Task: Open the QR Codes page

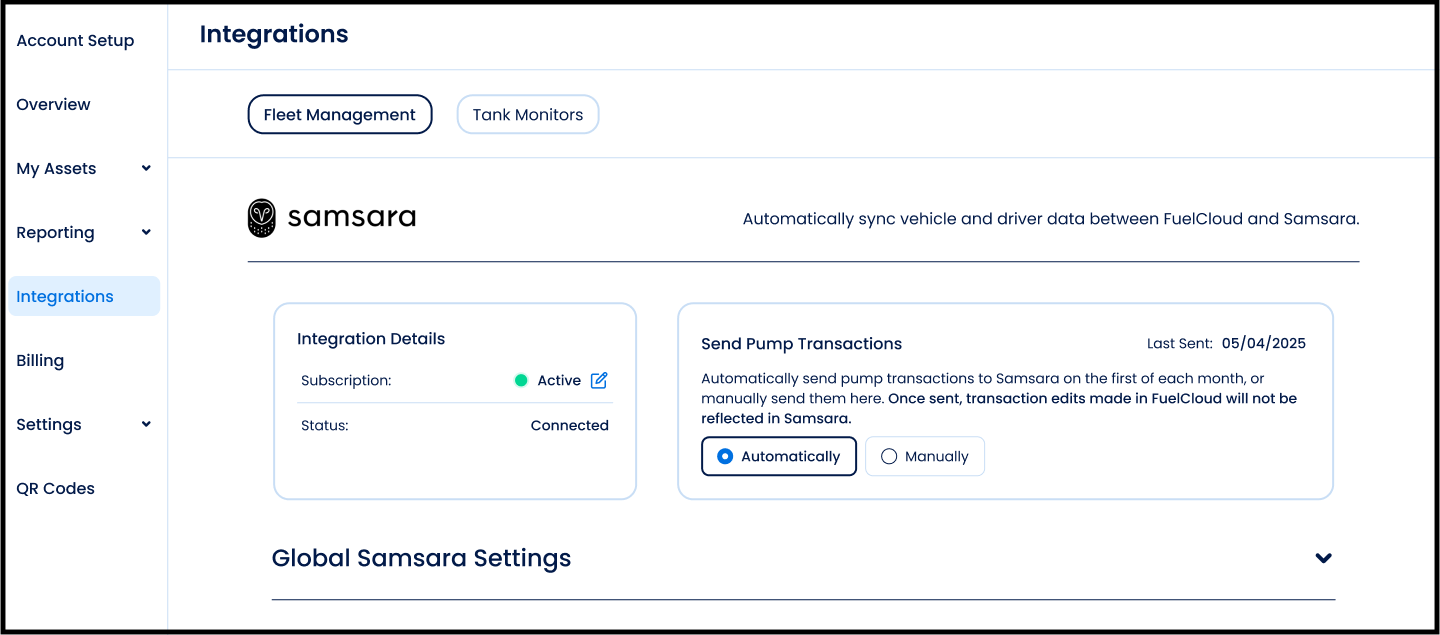Action: [x=55, y=488]
